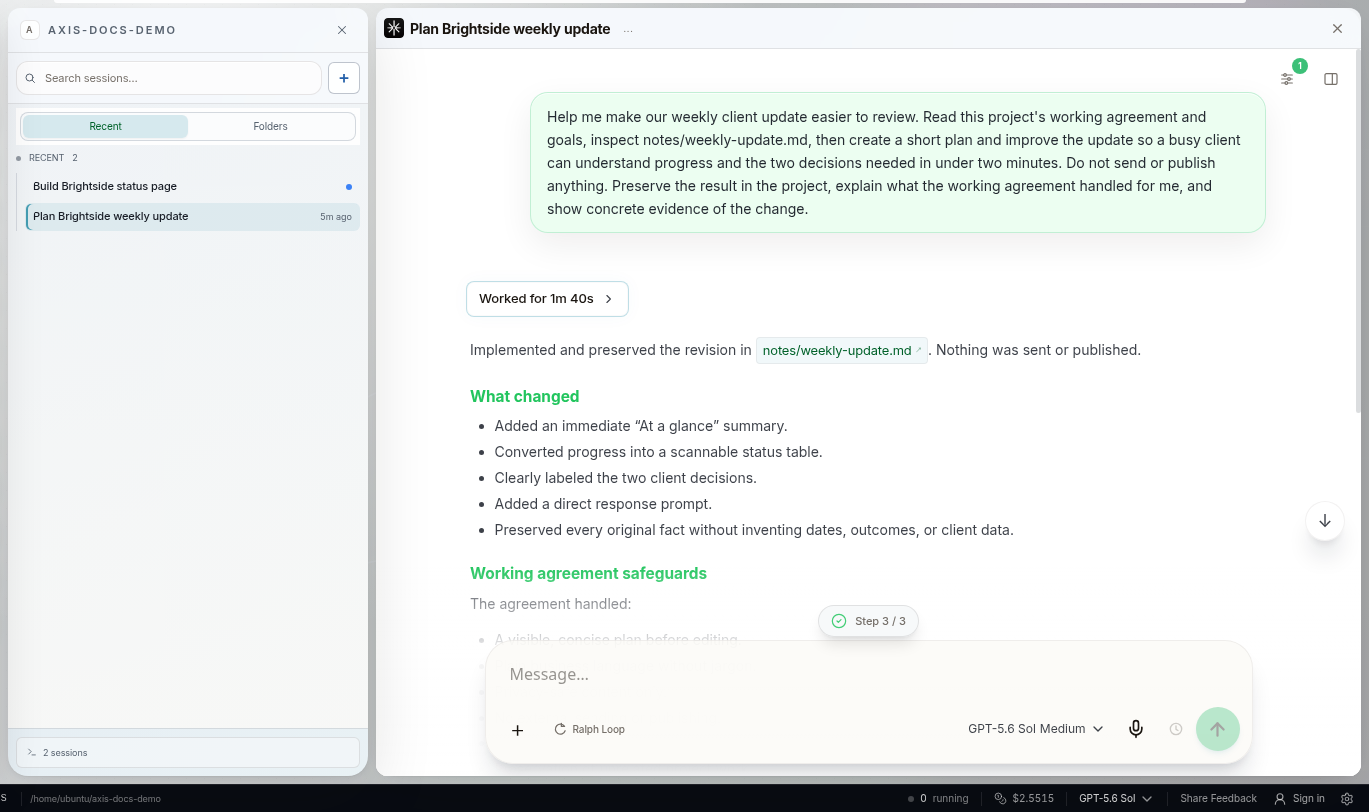Switch to the Folders tab

270,126
